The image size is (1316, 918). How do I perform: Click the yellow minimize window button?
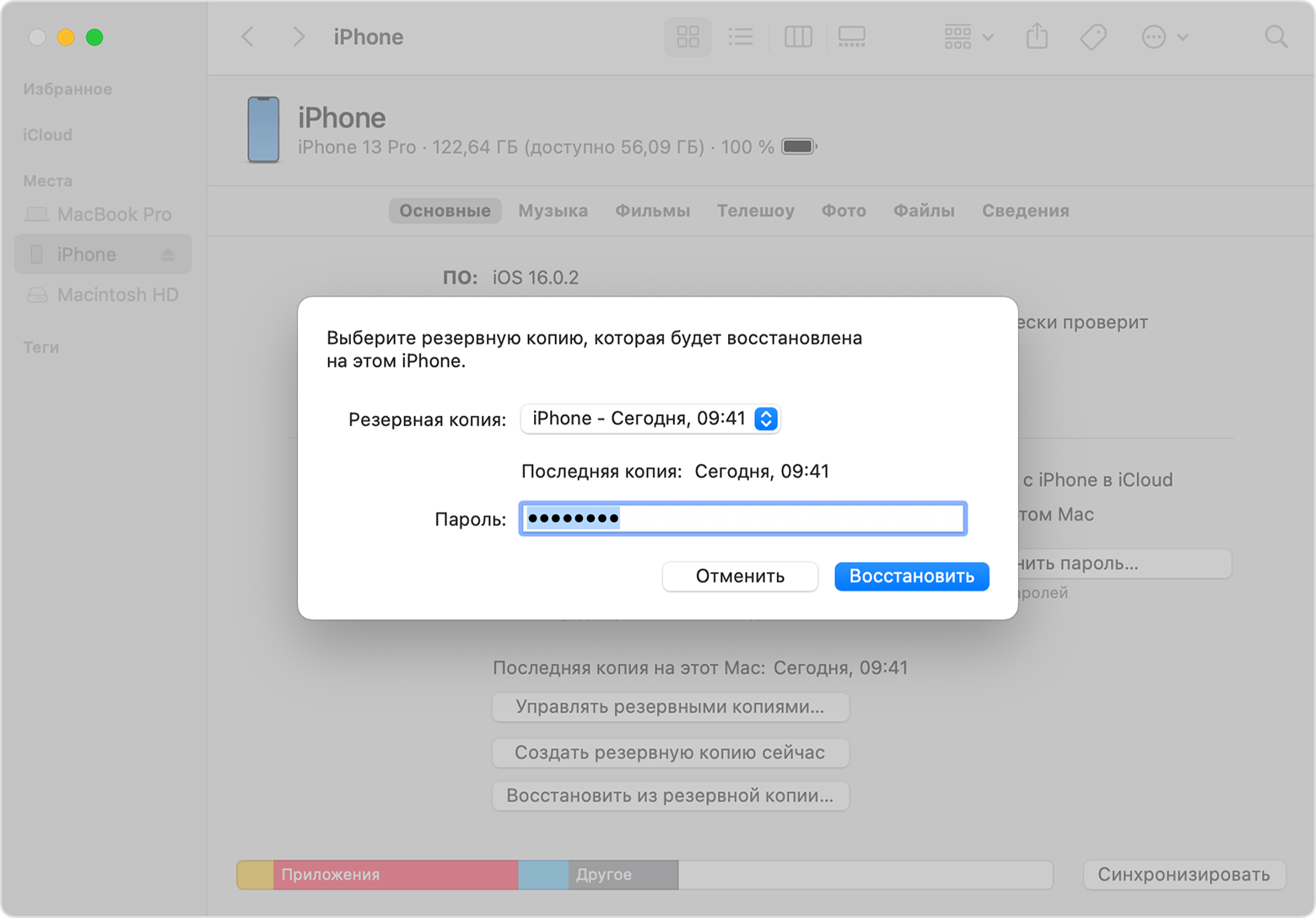pyautogui.click(x=66, y=37)
